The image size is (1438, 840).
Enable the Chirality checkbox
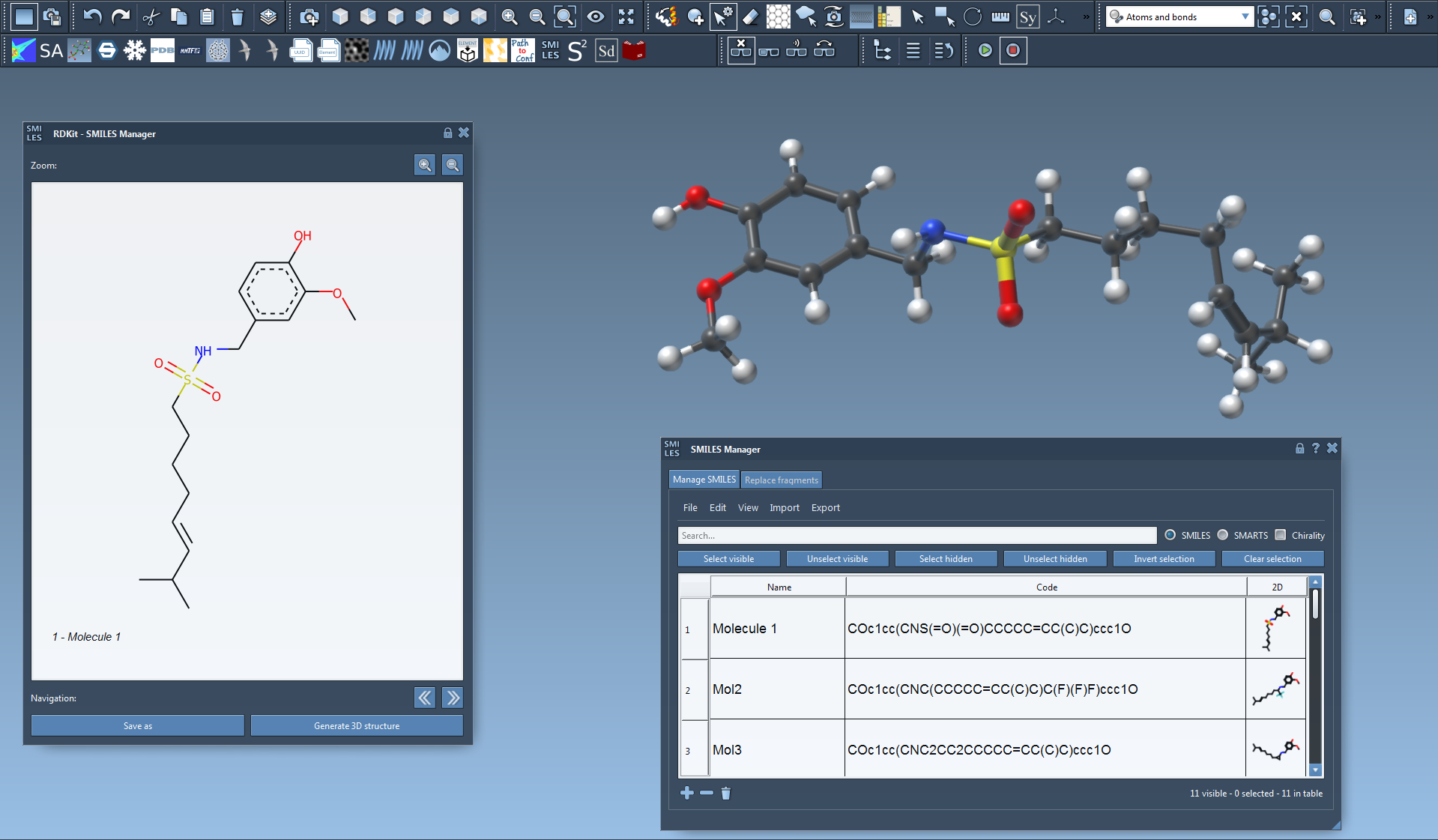[x=1281, y=535]
